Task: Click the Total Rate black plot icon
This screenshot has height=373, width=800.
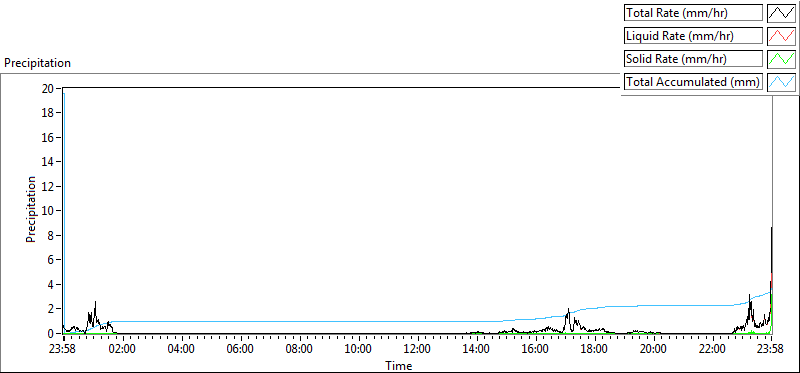Action: 781,13
